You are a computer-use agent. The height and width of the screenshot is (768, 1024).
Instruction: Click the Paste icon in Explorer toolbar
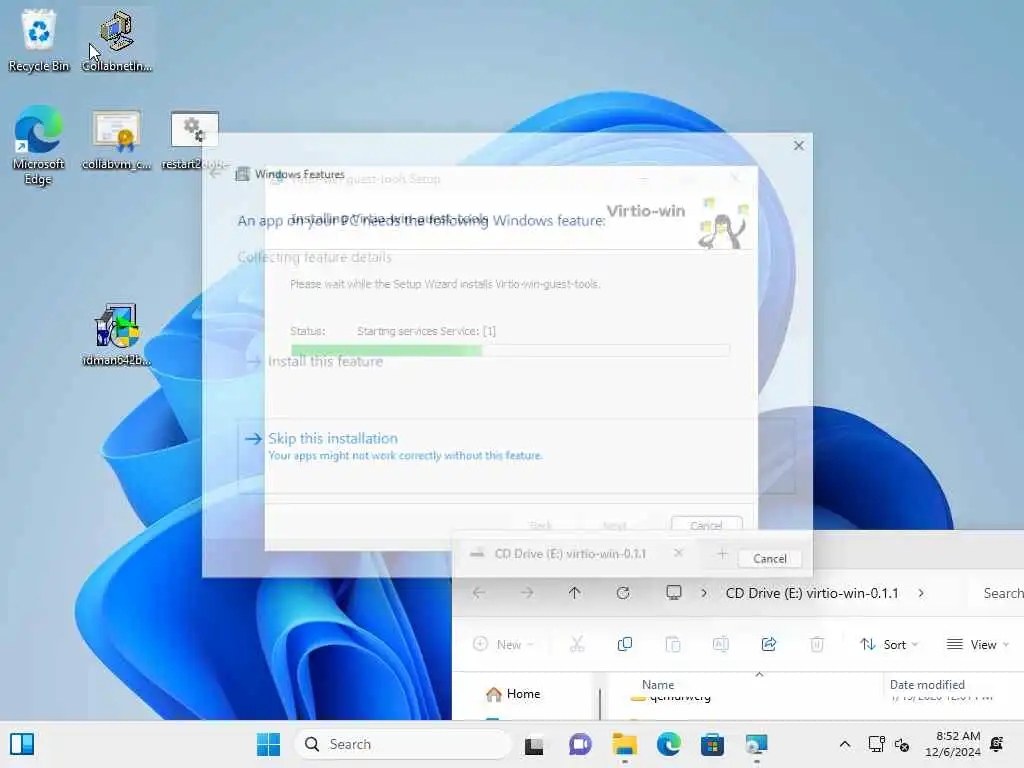673,645
